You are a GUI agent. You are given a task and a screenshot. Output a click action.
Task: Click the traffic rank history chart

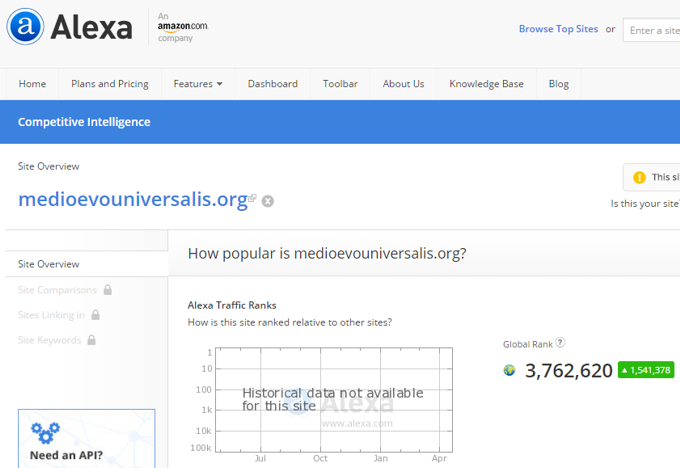[334, 400]
